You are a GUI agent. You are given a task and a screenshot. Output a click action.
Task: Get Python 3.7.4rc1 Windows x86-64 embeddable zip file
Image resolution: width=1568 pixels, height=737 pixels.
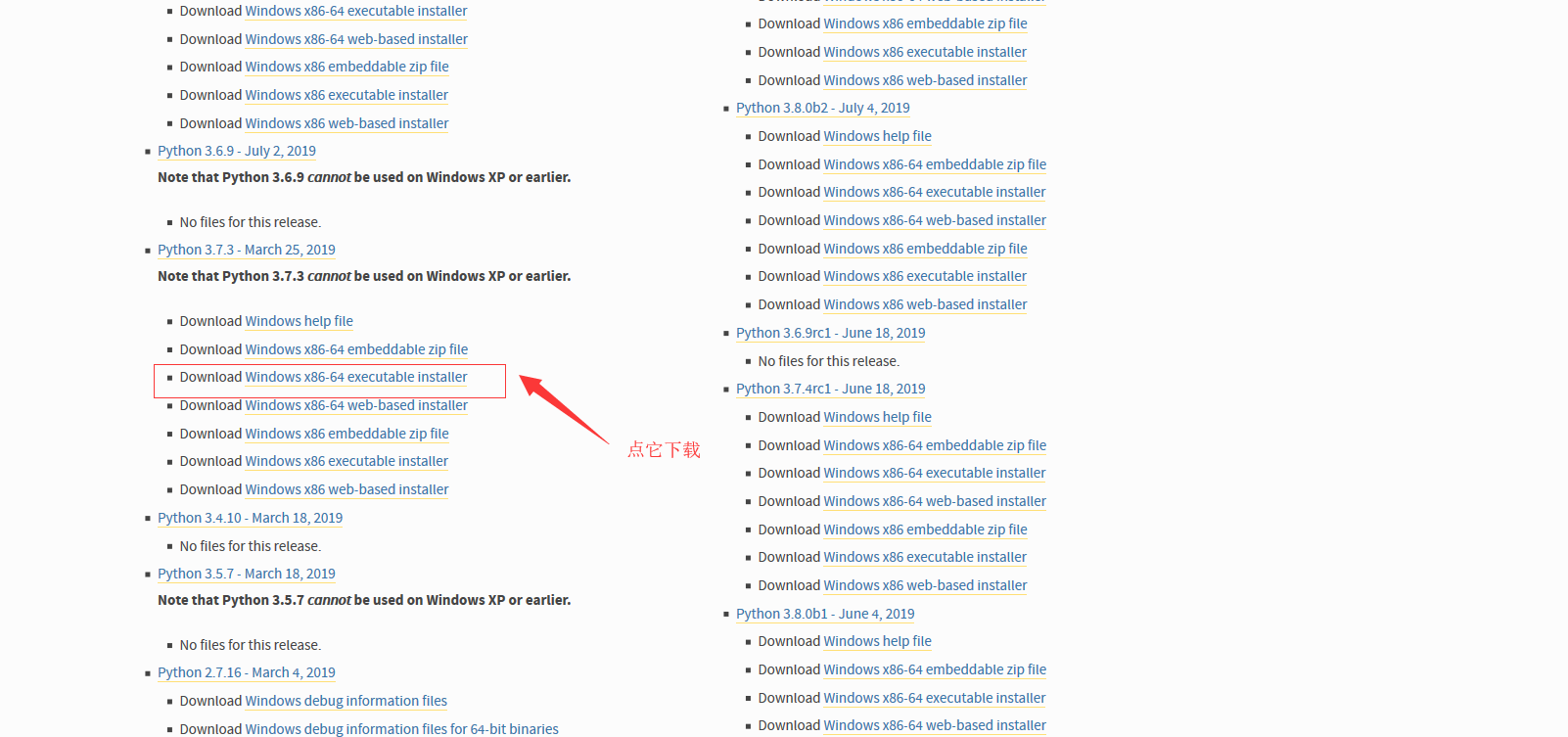(935, 445)
